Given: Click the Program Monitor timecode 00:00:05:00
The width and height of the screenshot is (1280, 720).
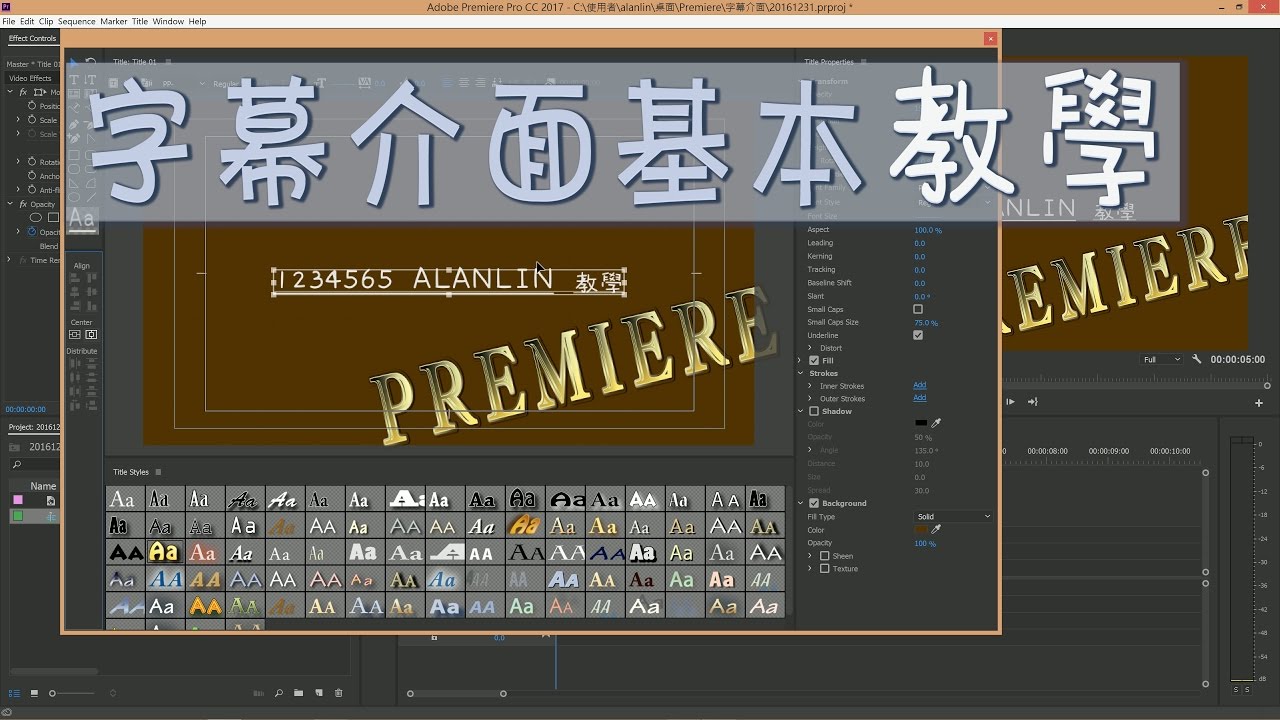Looking at the screenshot, I should tap(1238, 359).
